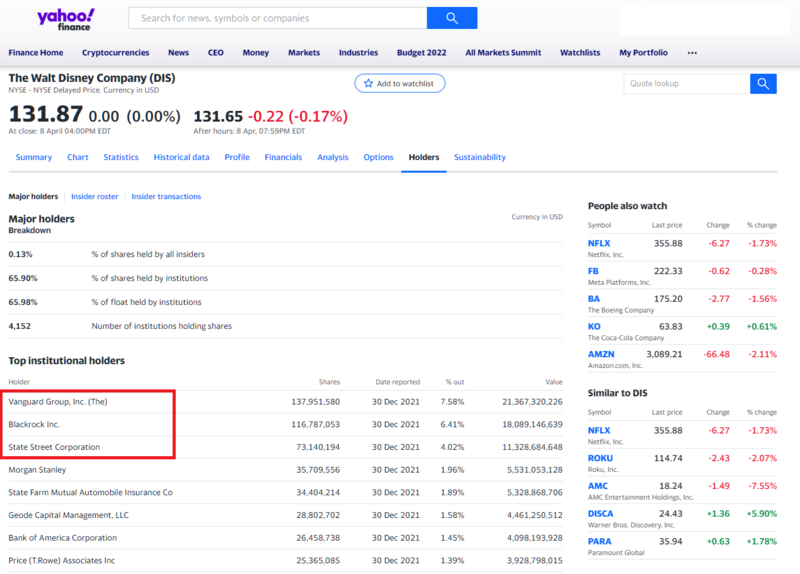The width and height of the screenshot is (800, 574).
Task: Open FB symbol link
Action: pyautogui.click(x=593, y=271)
